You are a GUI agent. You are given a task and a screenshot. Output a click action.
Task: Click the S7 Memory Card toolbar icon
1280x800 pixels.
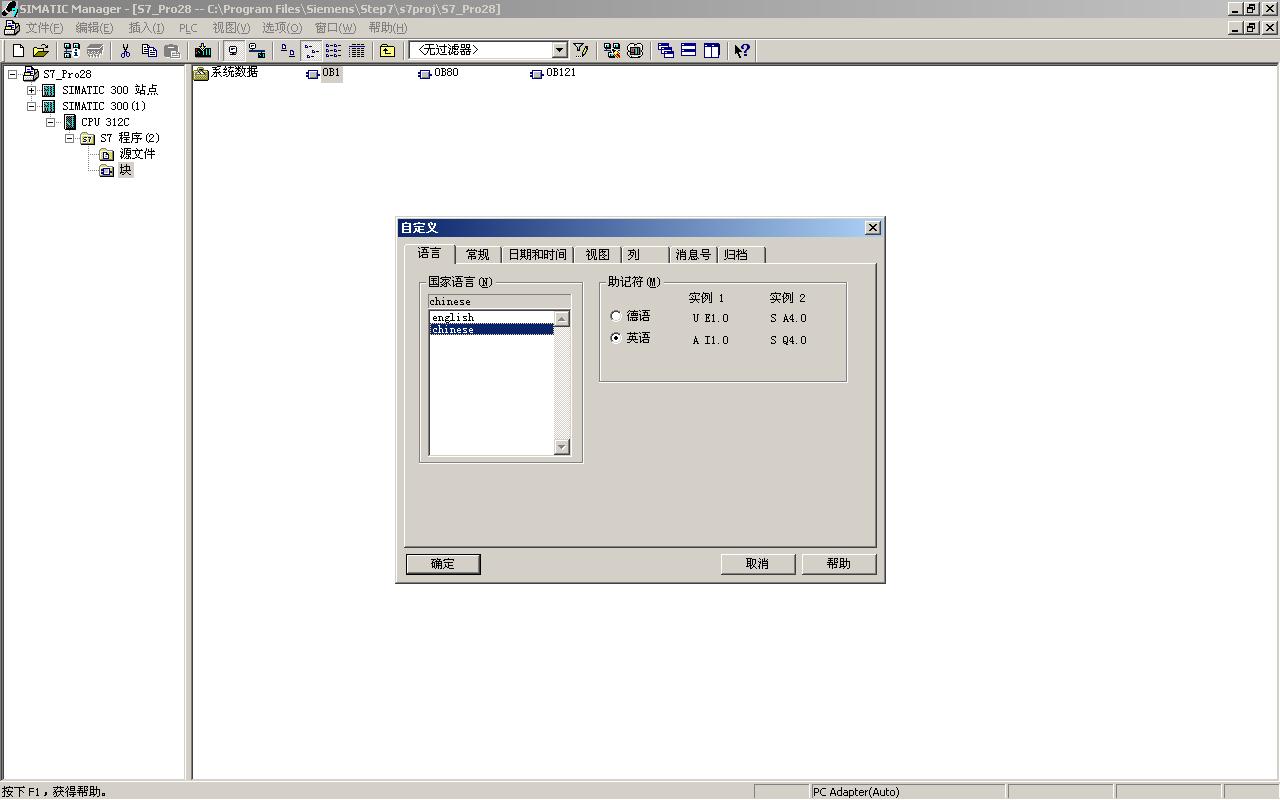(95, 50)
